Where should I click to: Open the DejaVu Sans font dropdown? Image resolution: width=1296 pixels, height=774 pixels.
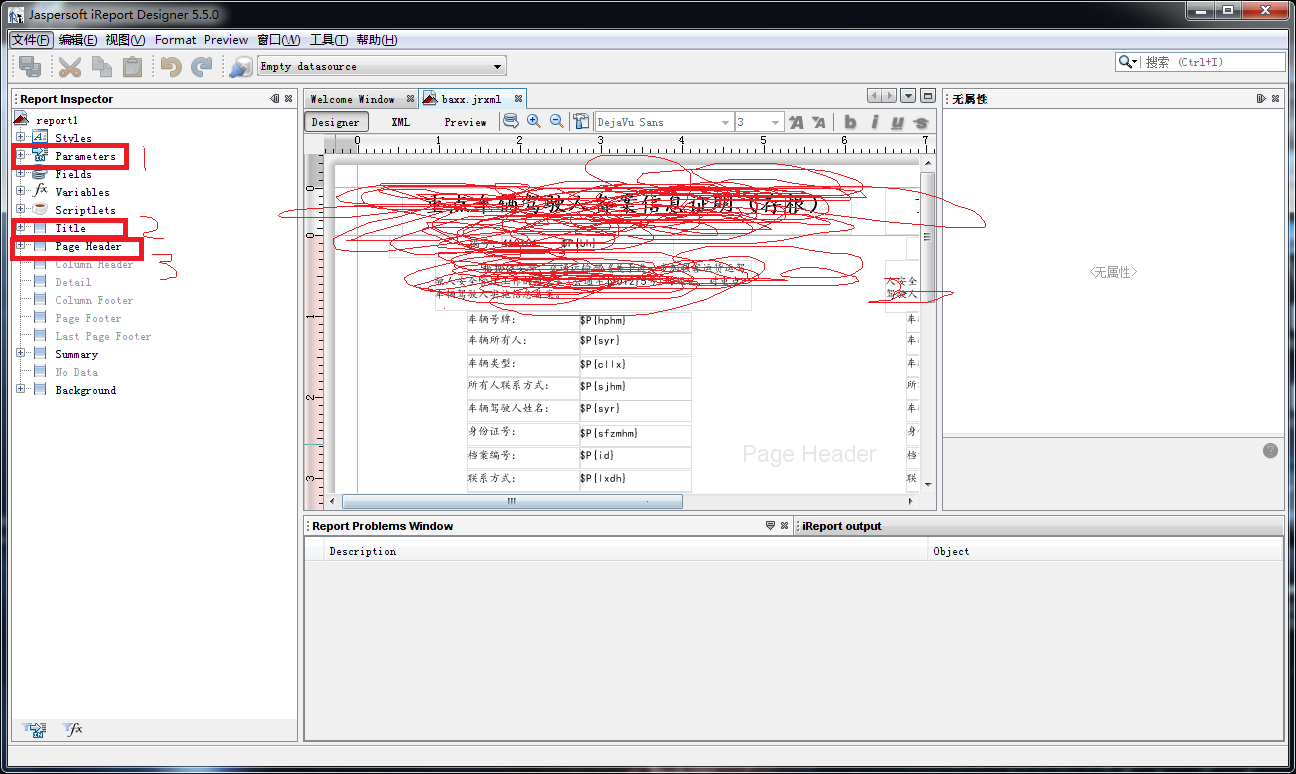(725, 122)
